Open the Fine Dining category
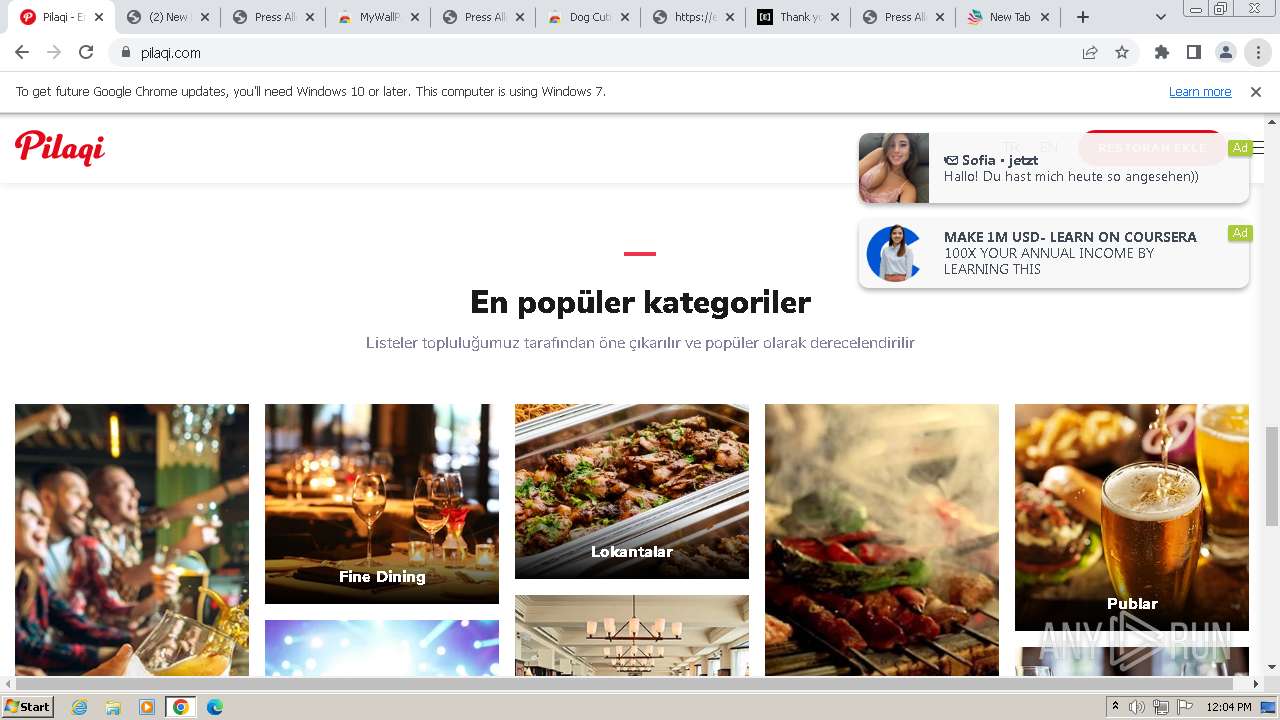This screenshot has height=720, width=1280. coord(382,503)
